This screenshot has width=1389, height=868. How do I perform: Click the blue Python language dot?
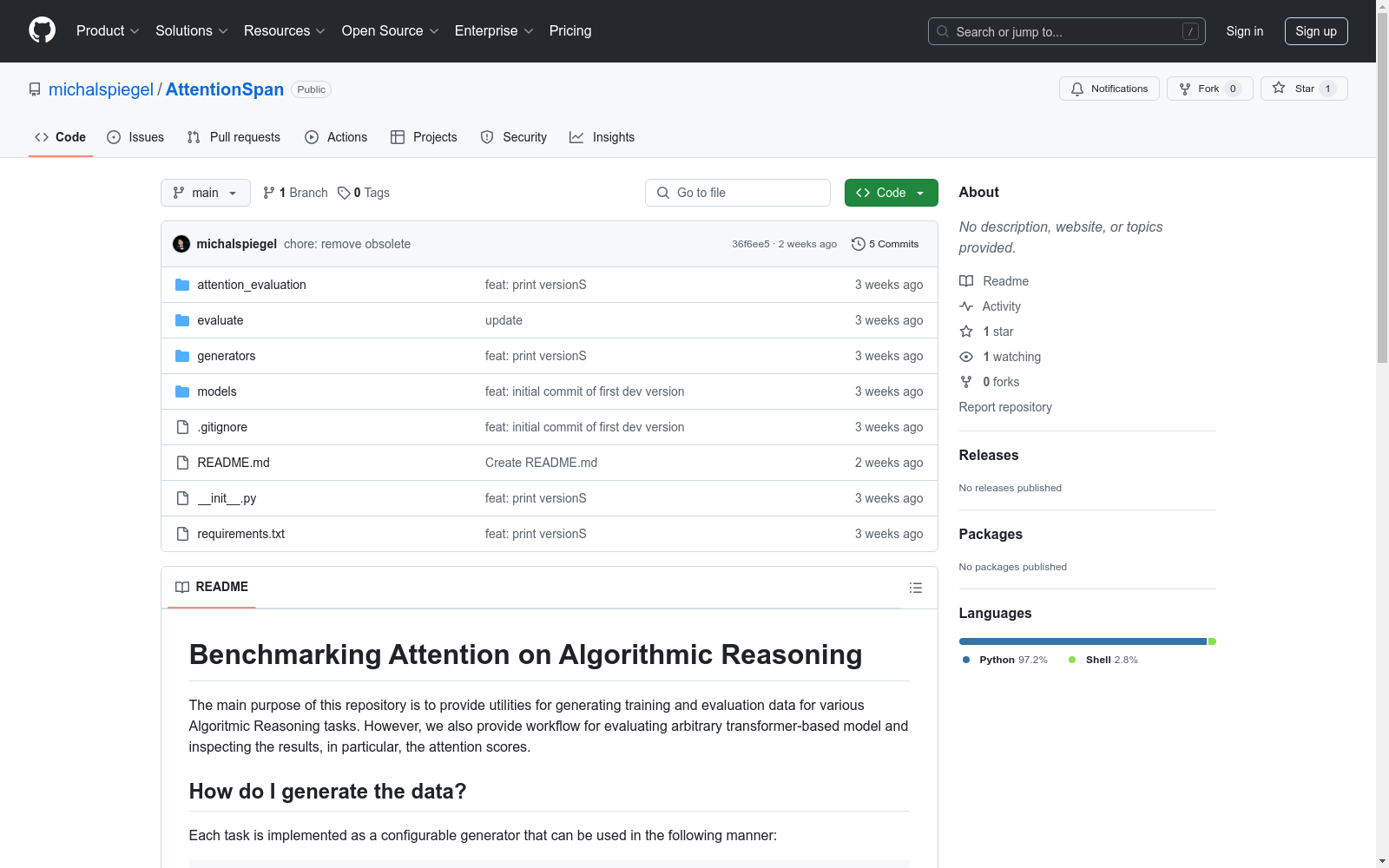(x=966, y=660)
